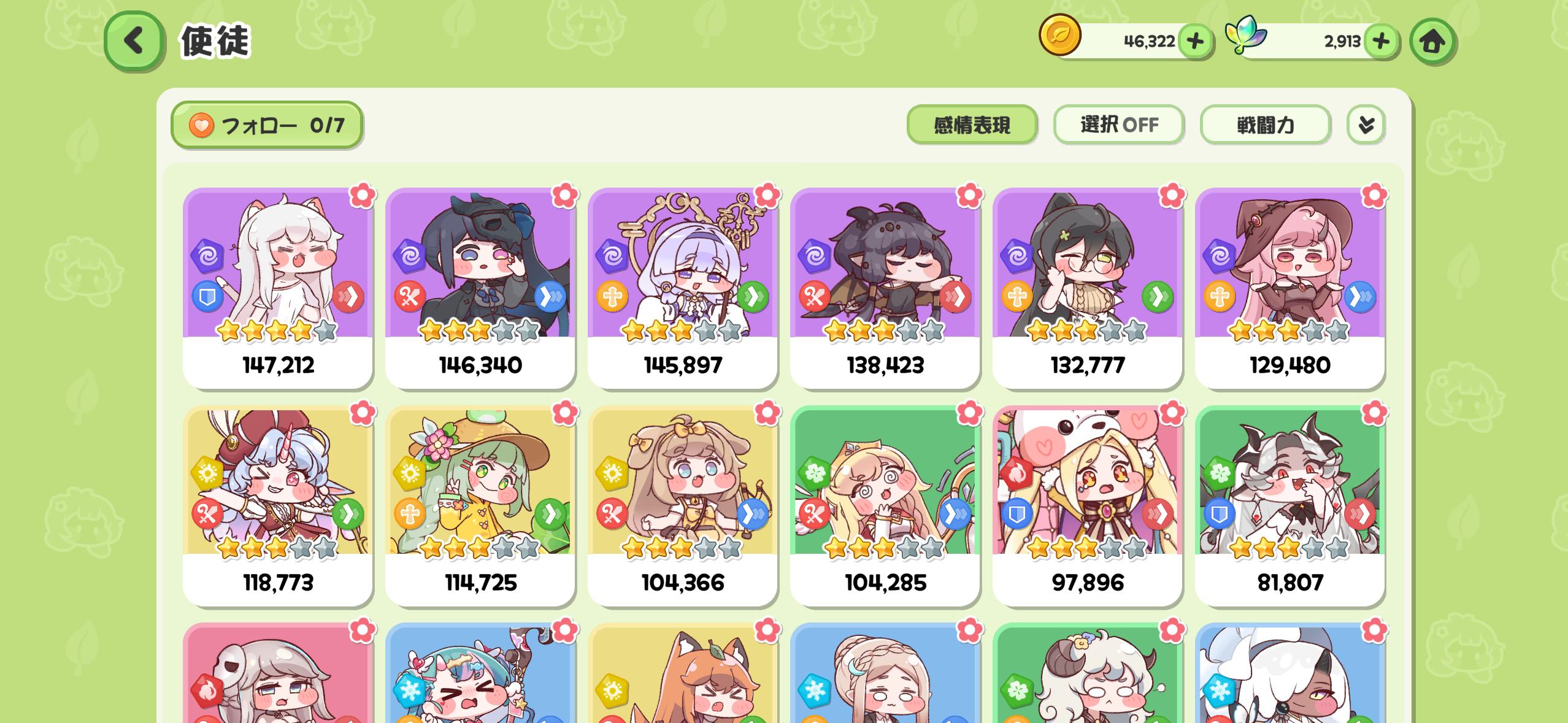Screen dimensions: 1568x723
Task: Select the apostle card with 145,897 power
Action: coord(682,288)
